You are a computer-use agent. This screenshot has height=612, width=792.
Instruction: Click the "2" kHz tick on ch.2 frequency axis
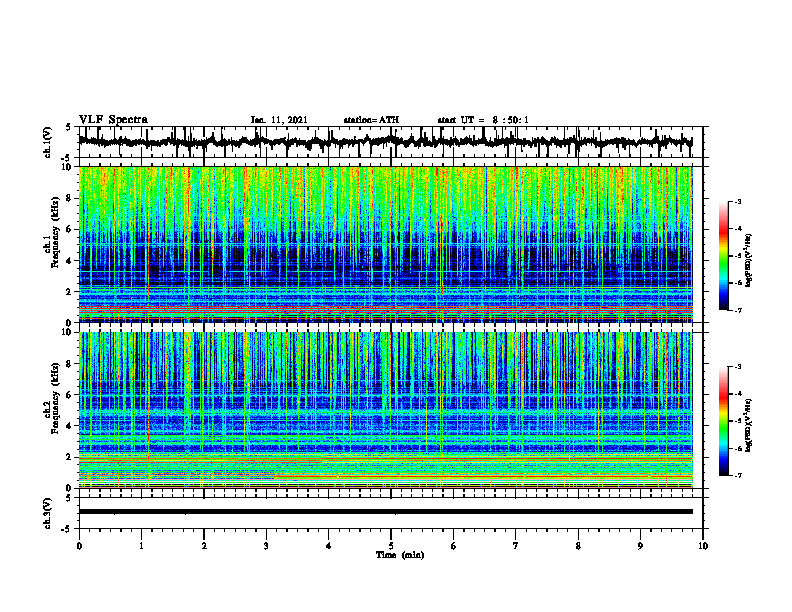[69, 457]
